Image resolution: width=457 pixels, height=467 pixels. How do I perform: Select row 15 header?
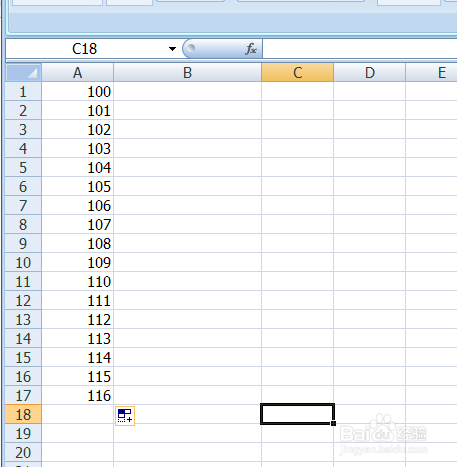[x=23, y=357]
